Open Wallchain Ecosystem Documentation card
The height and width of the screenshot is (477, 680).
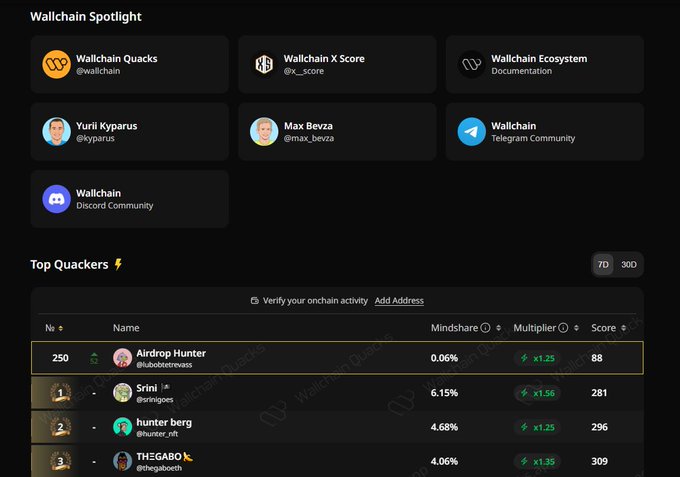[545, 65]
